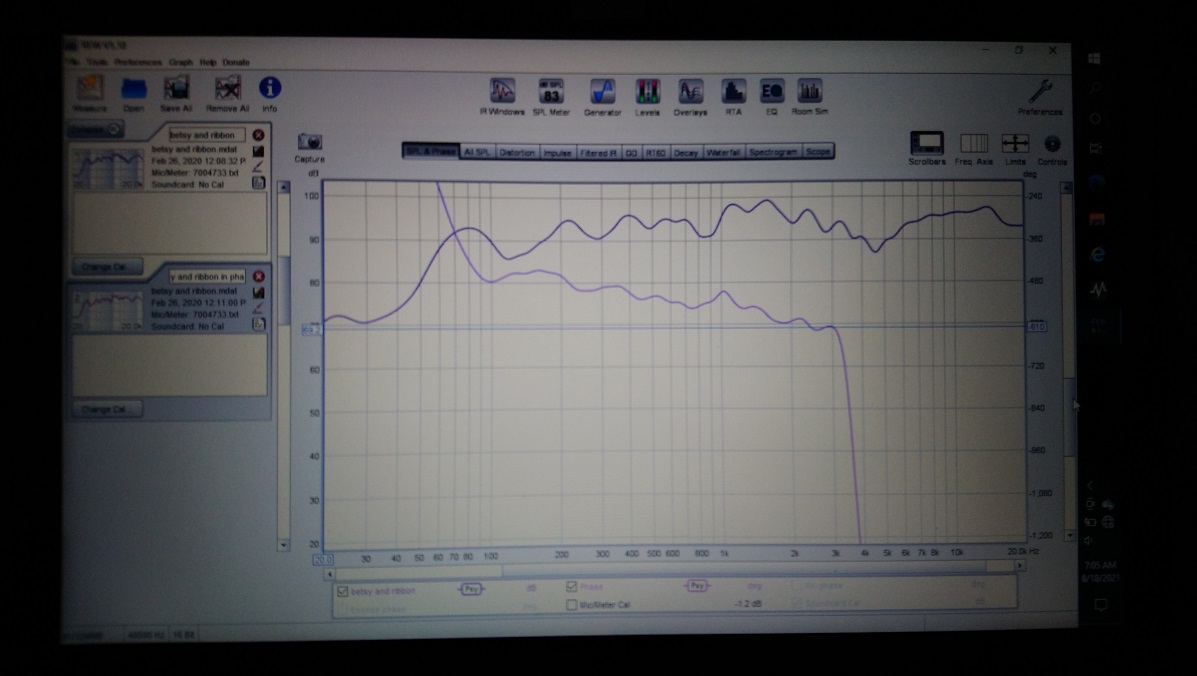The height and width of the screenshot is (676, 1197).
Task: Open graph Limits settings
Action: [1015, 148]
